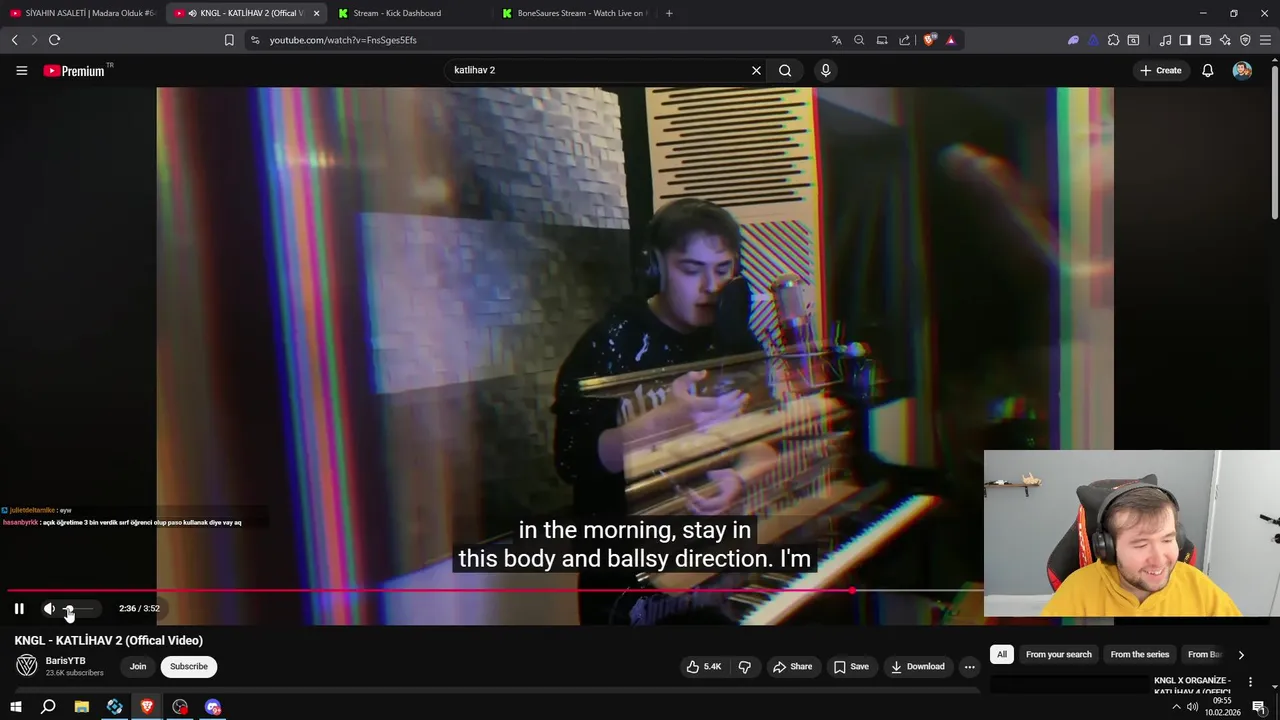The height and width of the screenshot is (720, 1280).
Task: Reload the current page
Action: [54, 40]
